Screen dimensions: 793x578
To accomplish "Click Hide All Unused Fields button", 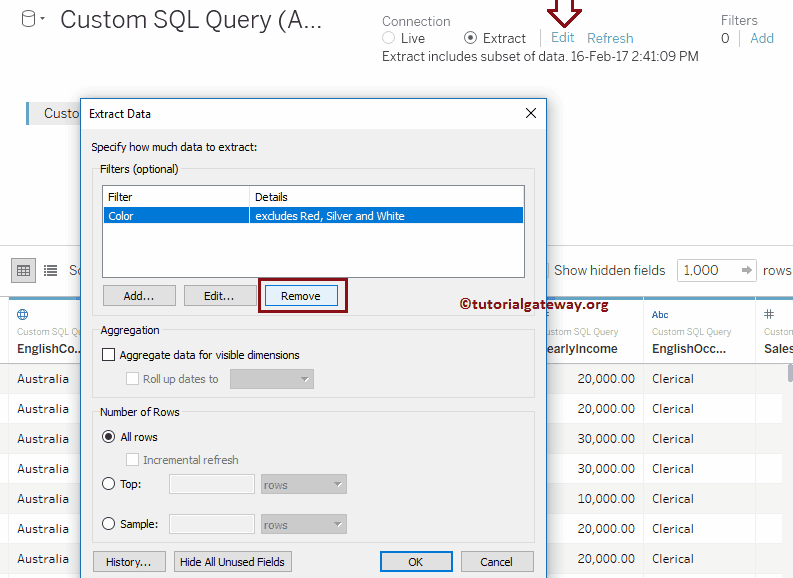I will (233, 562).
